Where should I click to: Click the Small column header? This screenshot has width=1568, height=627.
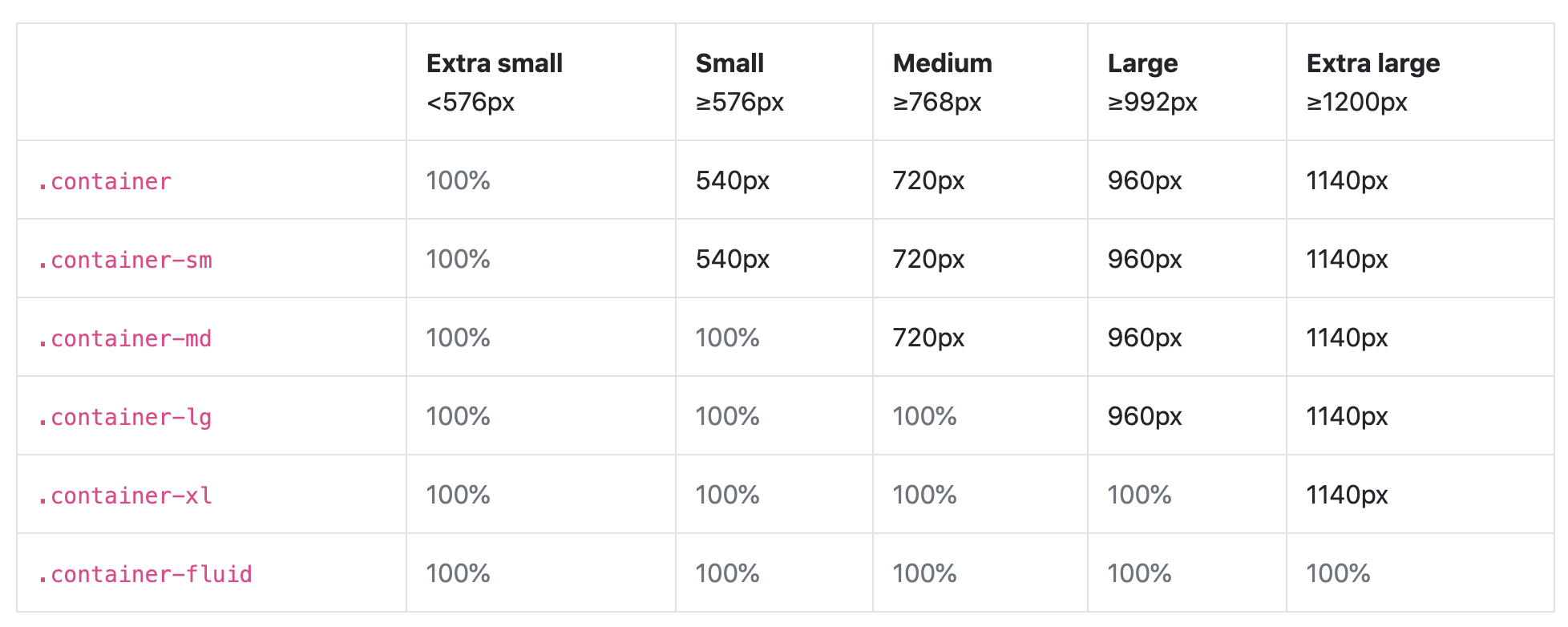click(x=729, y=63)
